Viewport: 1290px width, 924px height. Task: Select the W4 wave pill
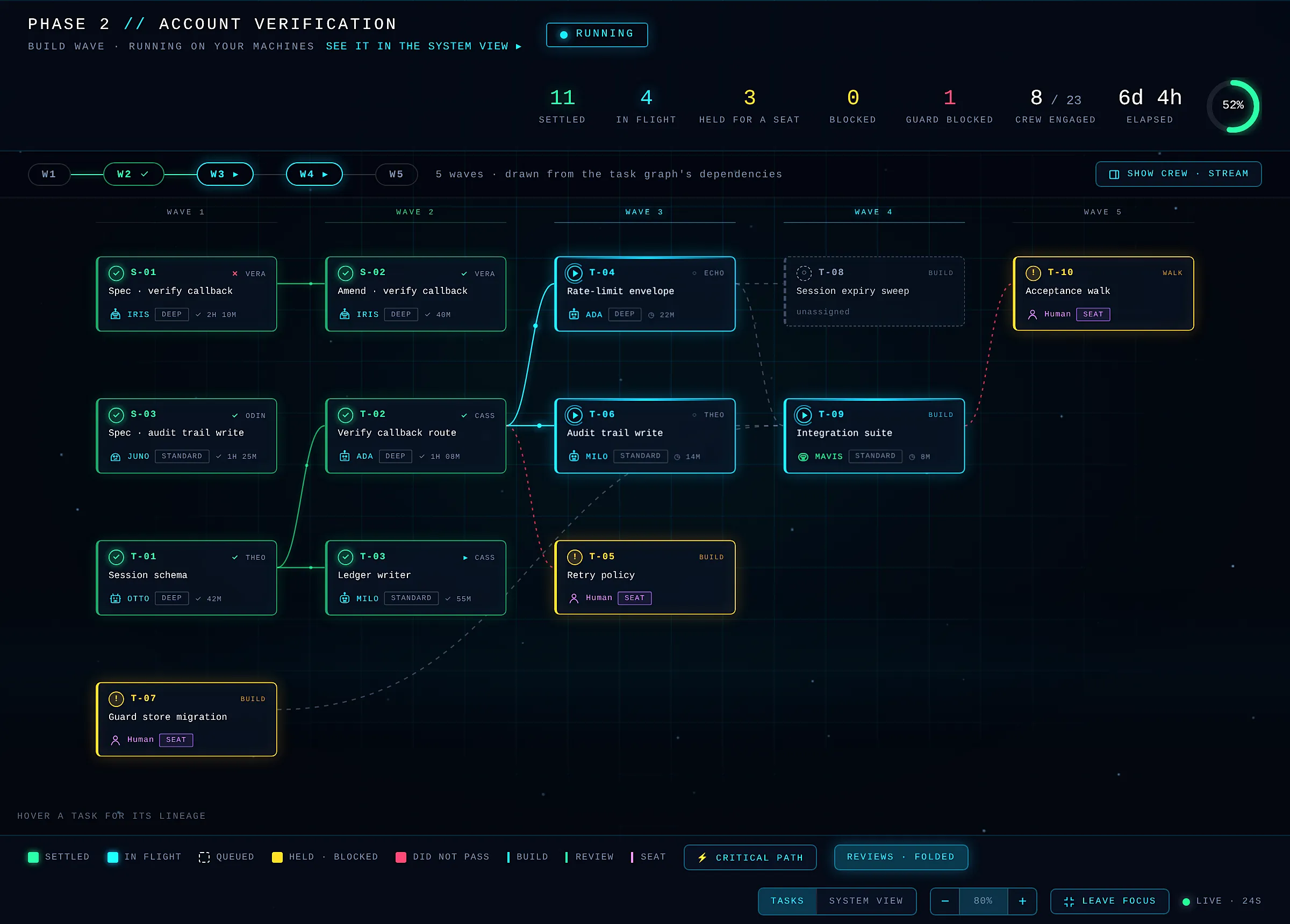click(x=314, y=174)
